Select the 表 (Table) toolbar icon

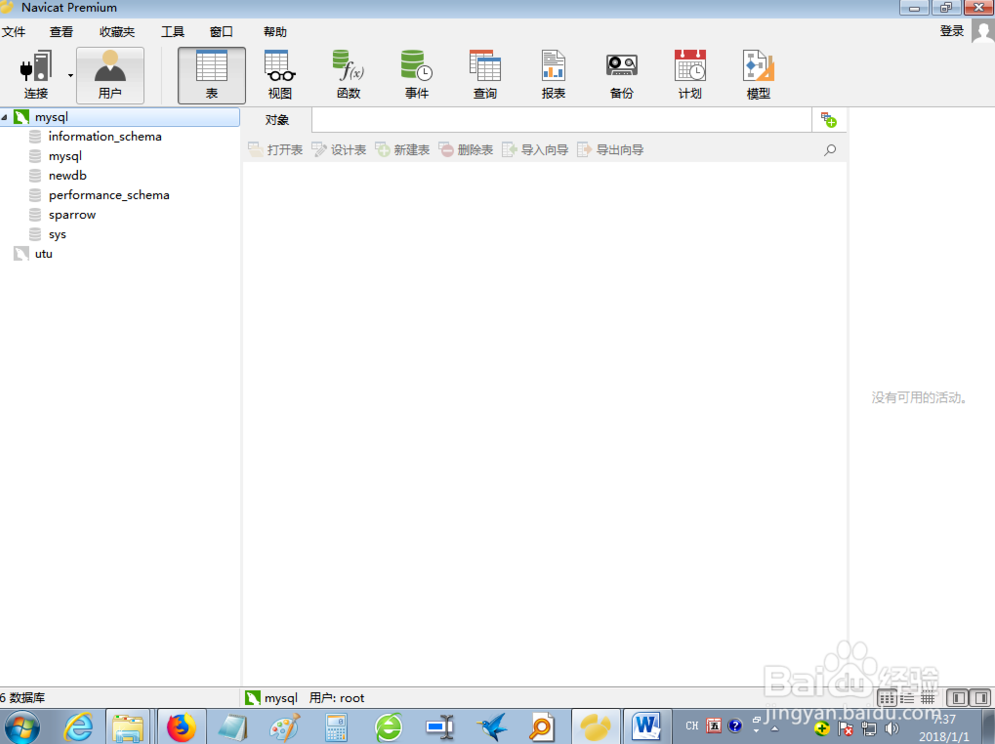(x=211, y=75)
